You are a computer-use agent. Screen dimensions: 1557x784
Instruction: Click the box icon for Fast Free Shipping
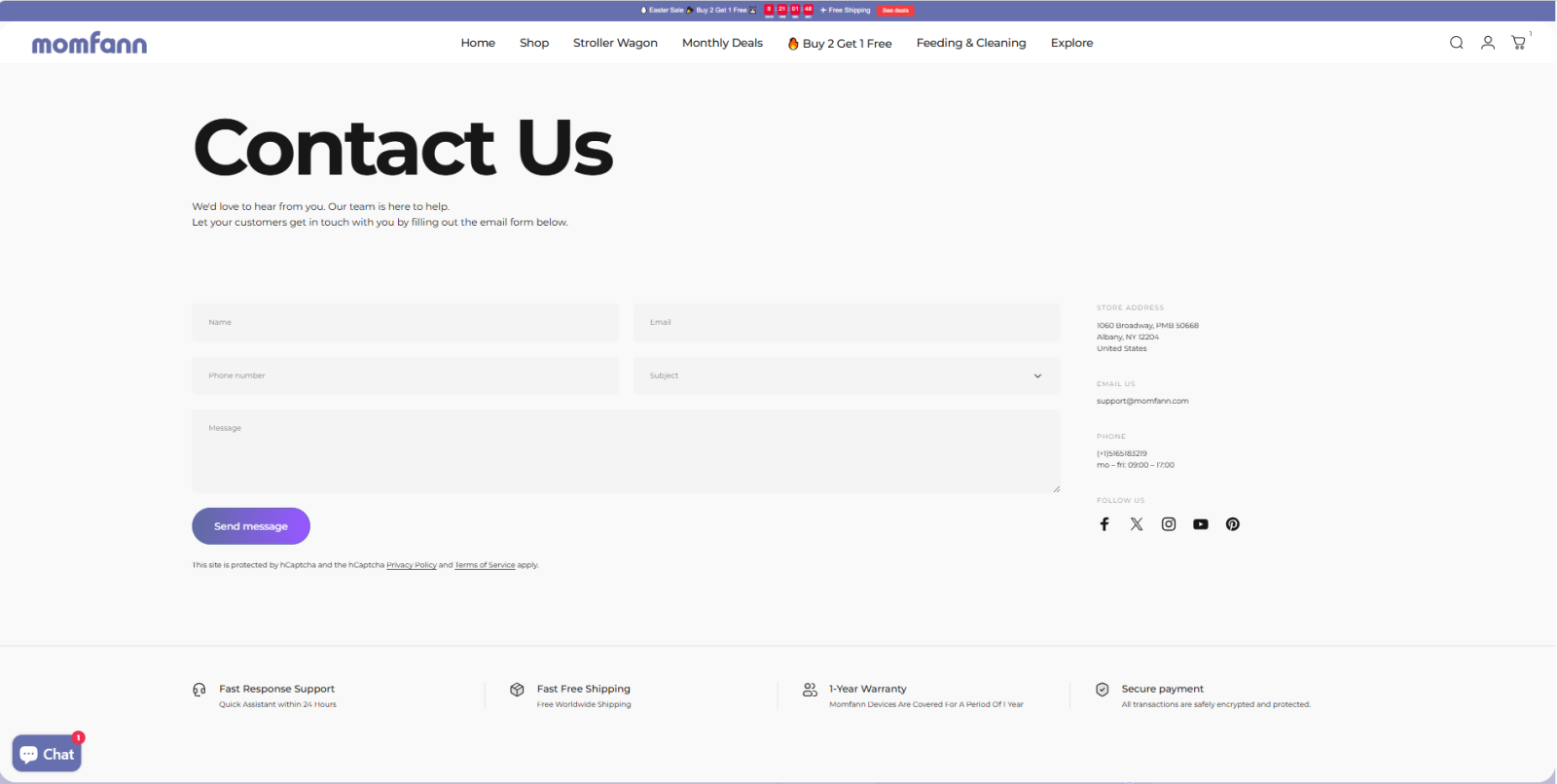pos(517,690)
